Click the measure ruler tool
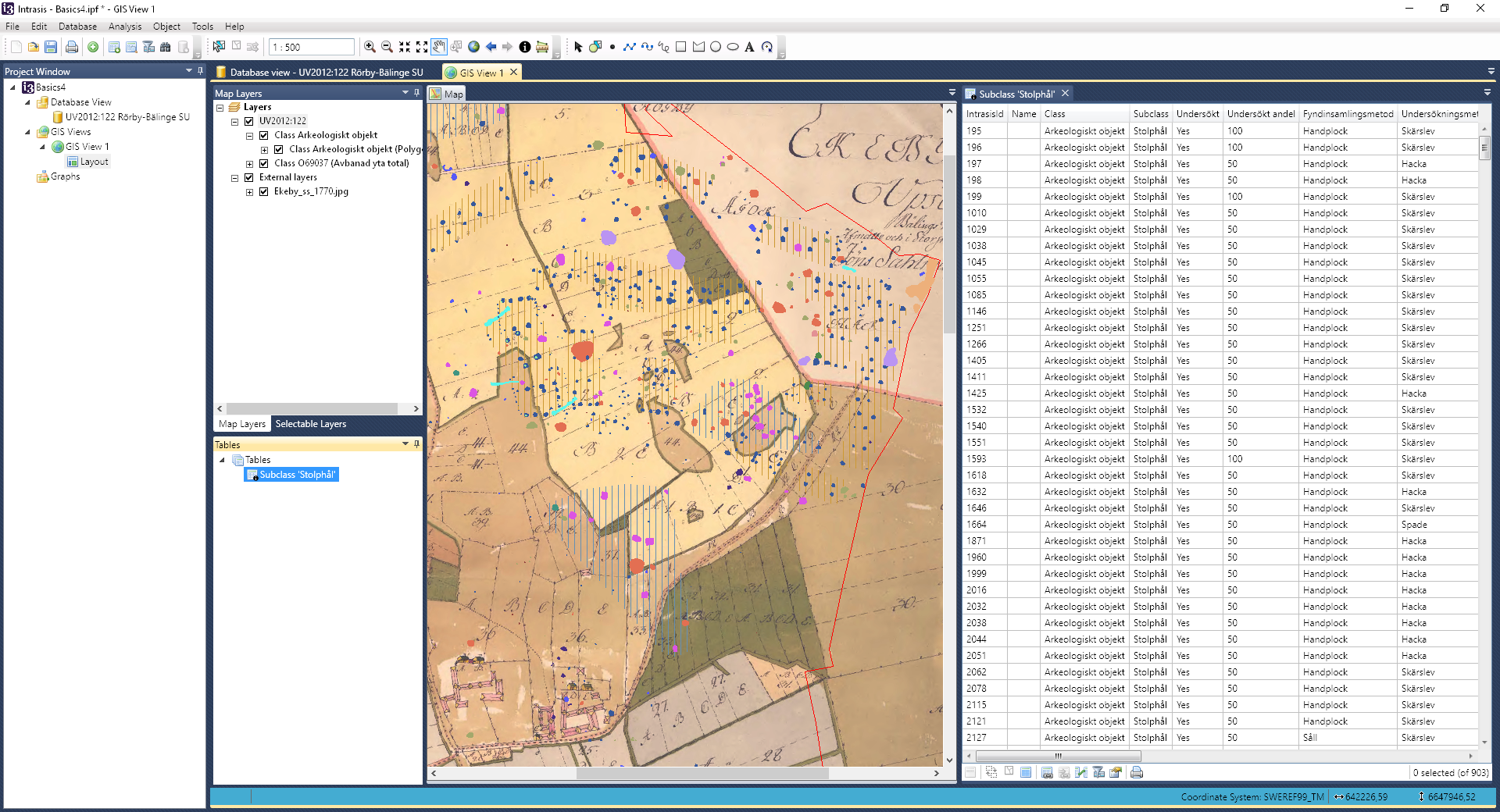 (x=542, y=47)
